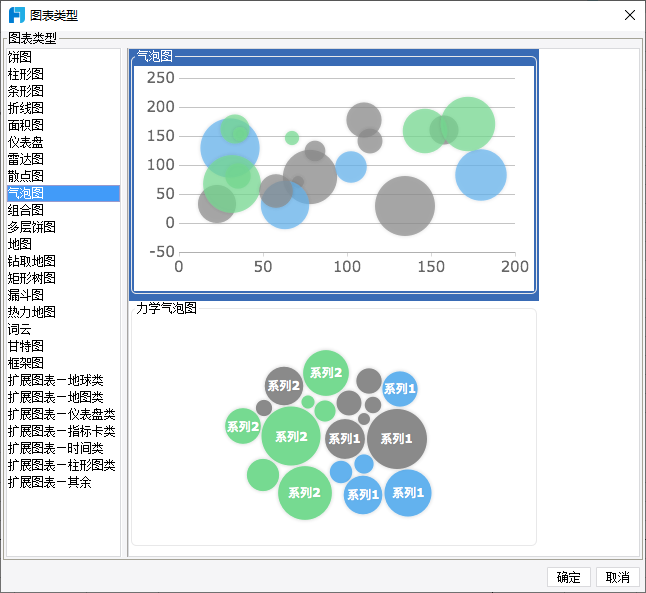Select 地图 chart type

[x=63, y=244]
